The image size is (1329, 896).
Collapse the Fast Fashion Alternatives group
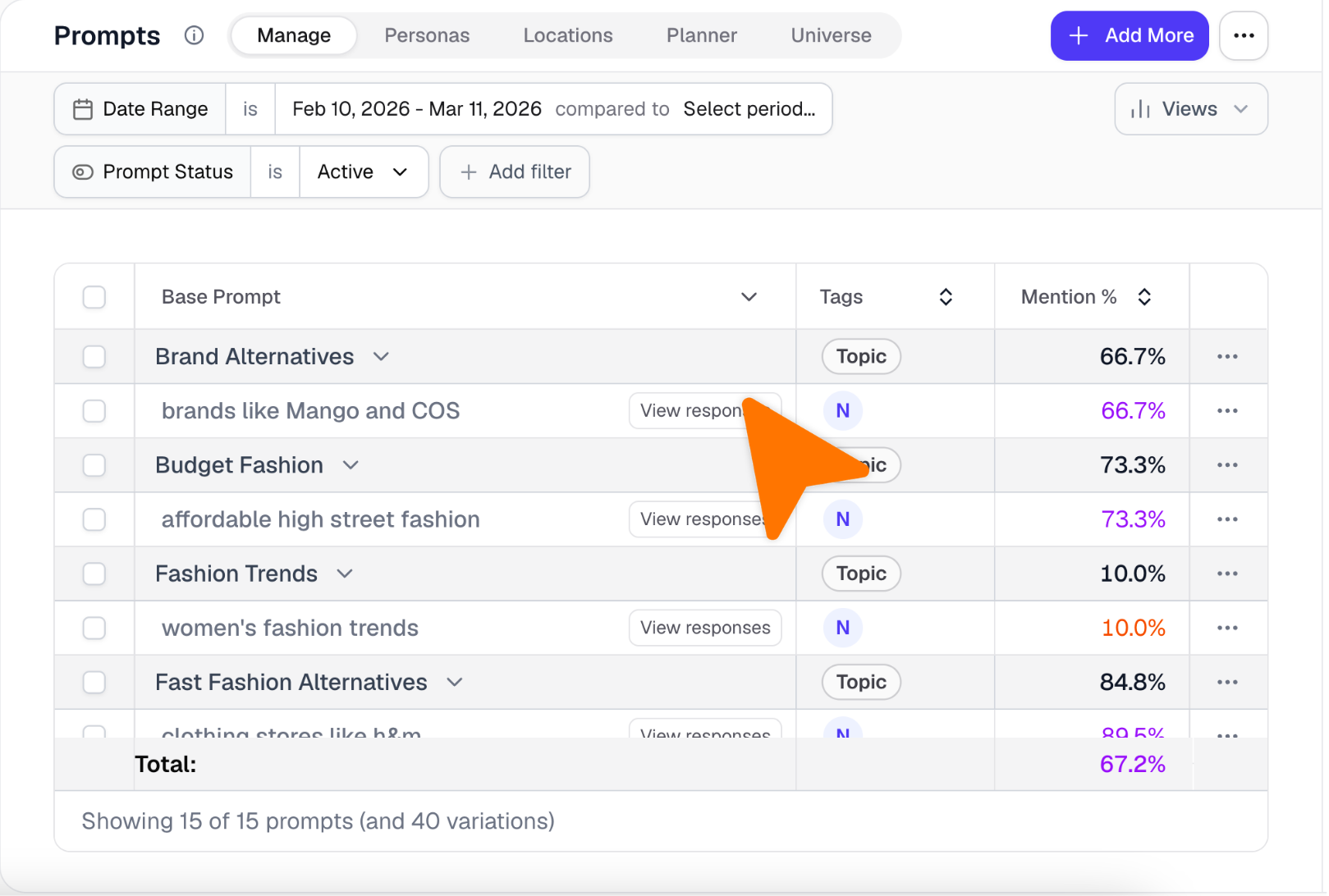tap(454, 681)
